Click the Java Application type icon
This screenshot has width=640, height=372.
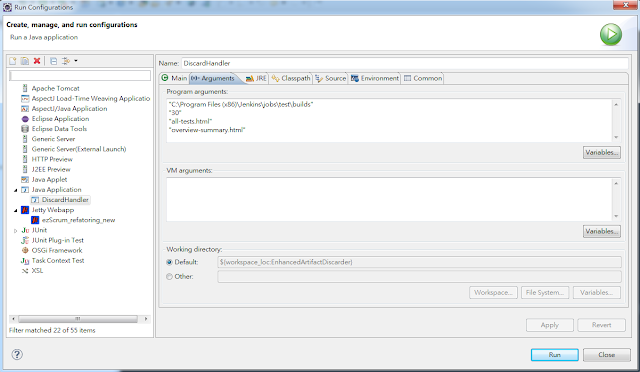coord(25,189)
